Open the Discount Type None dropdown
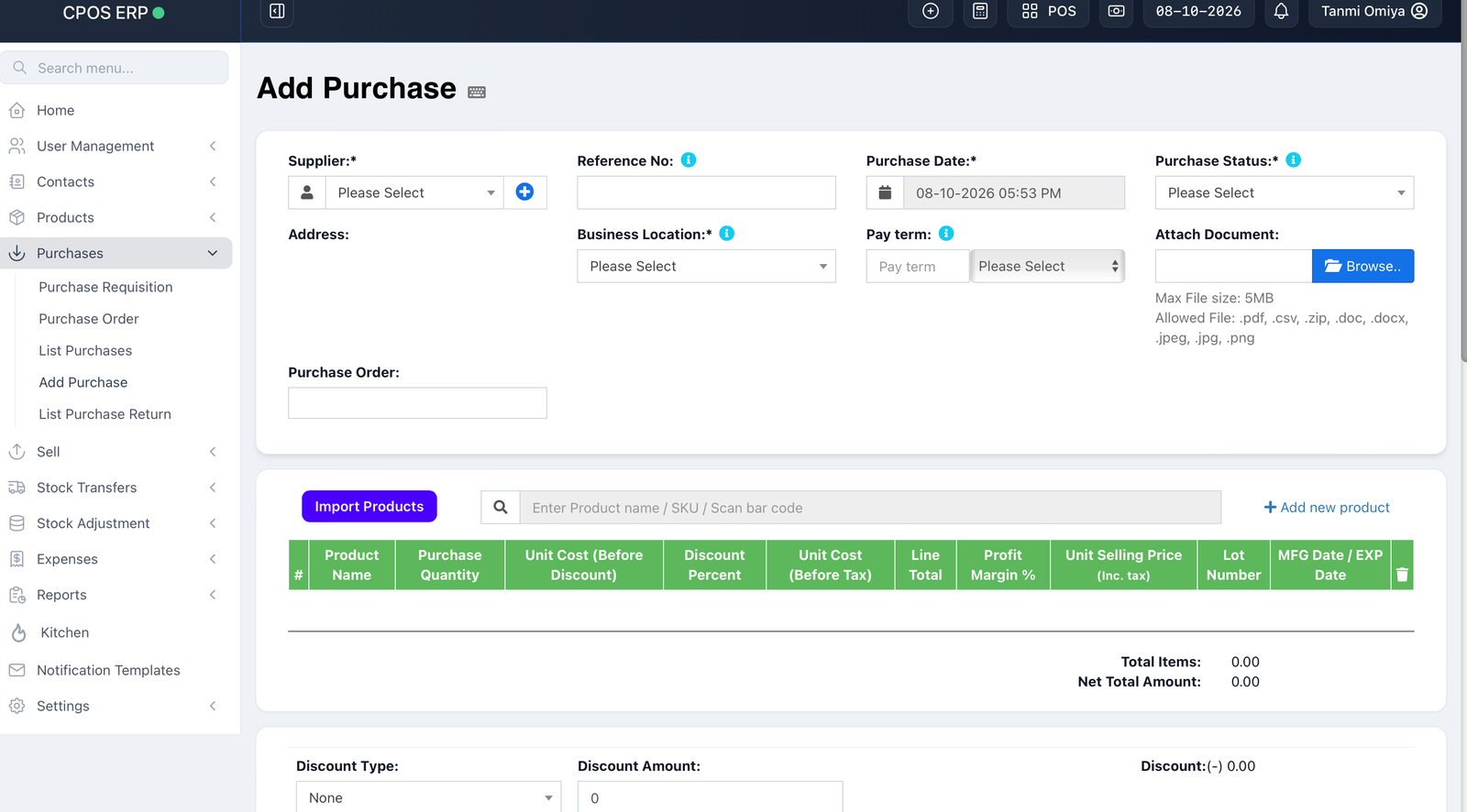This screenshot has height=812, width=1467. pos(428,797)
